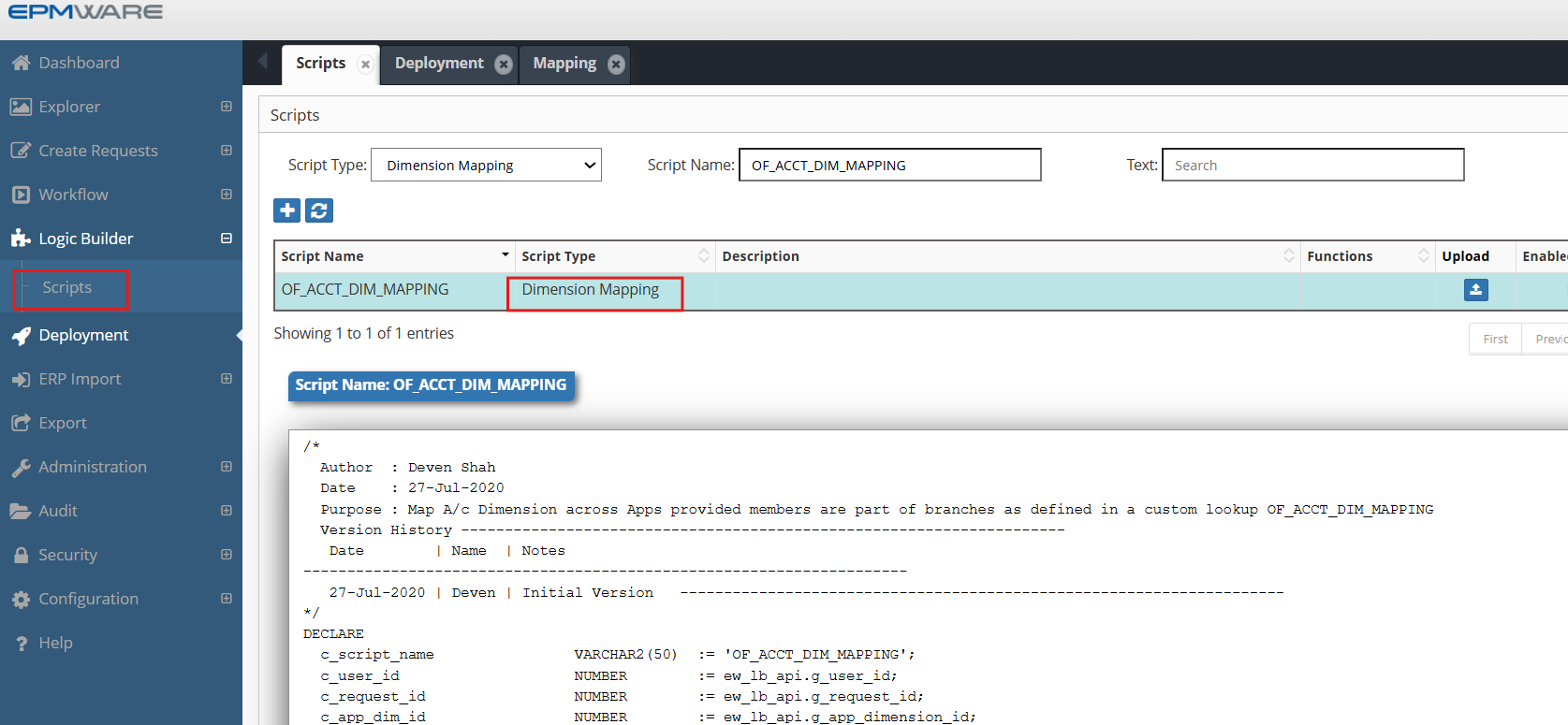Click the blue plus add script icon
This screenshot has height=725, width=1568.
[x=287, y=210]
